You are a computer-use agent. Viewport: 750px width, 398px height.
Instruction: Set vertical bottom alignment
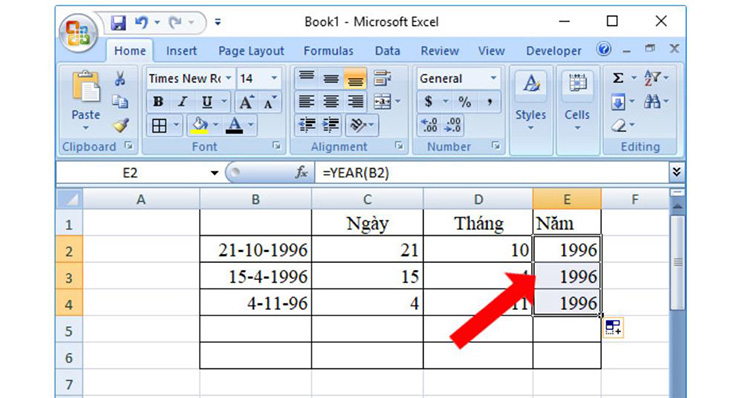[354, 77]
